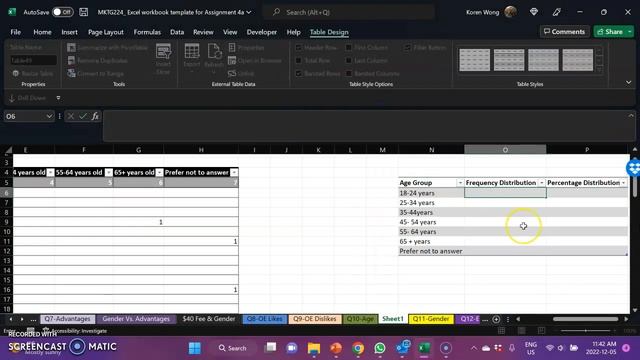Open the Windows Start menu
The height and width of the screenshot is (360, 640).
click(x=195, y=348)
